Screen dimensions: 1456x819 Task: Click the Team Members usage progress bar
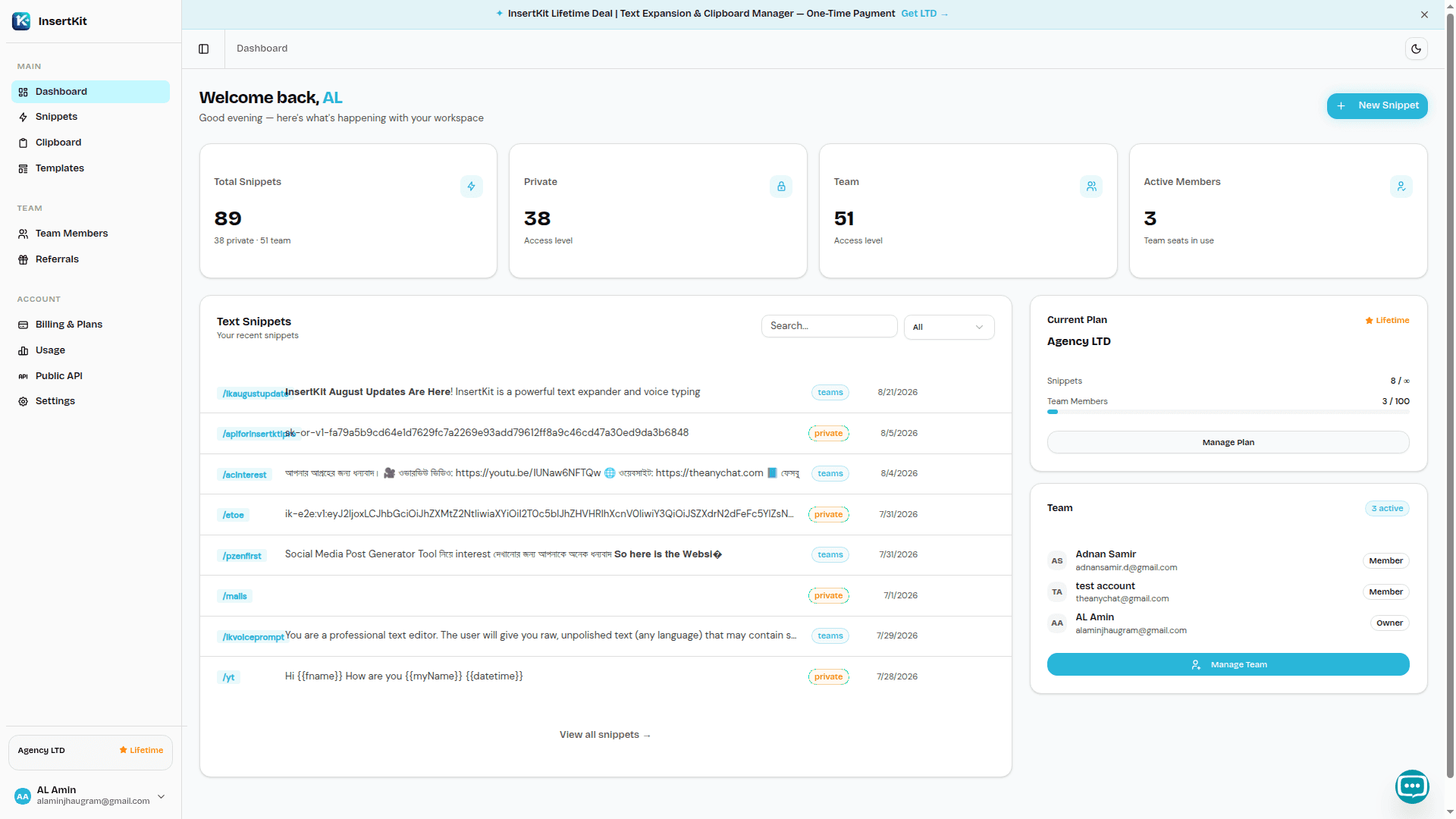[x=1228, y=412]
